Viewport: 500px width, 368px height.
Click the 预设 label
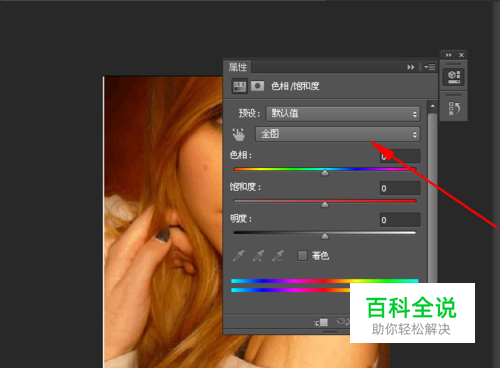pos(249,114)
